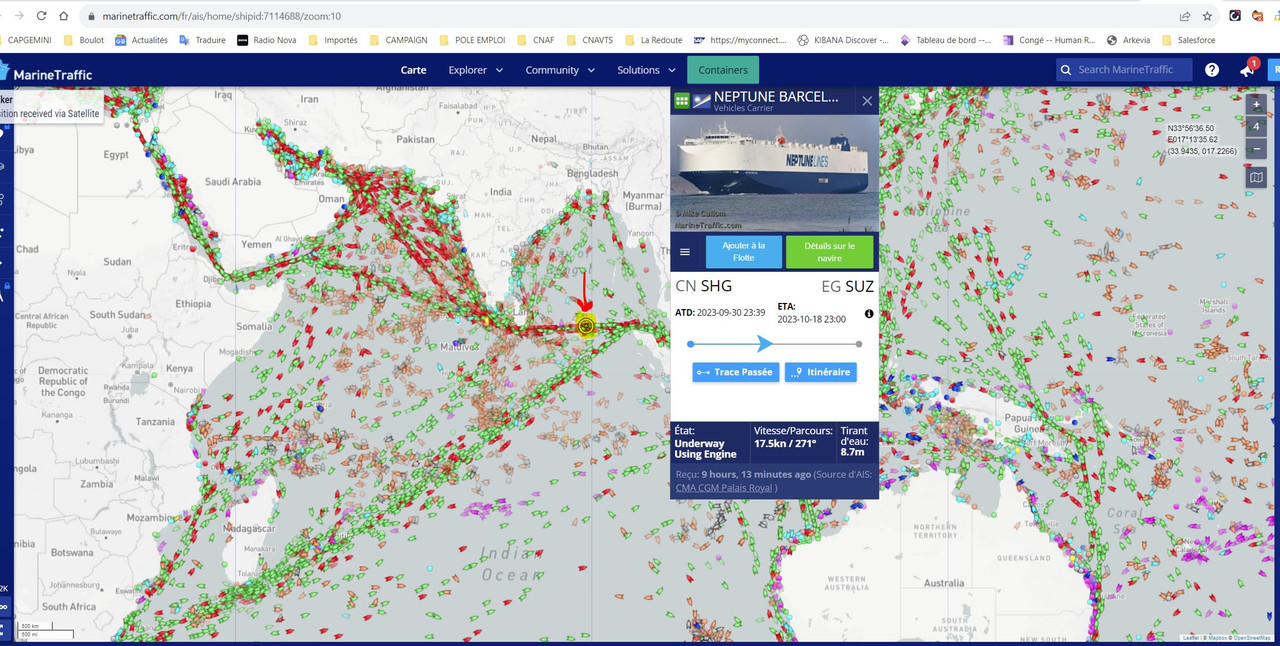This screenshot has width=1280, height=646.
Task: Click the zoom level 4 indicator
Action: point(1257,127)
